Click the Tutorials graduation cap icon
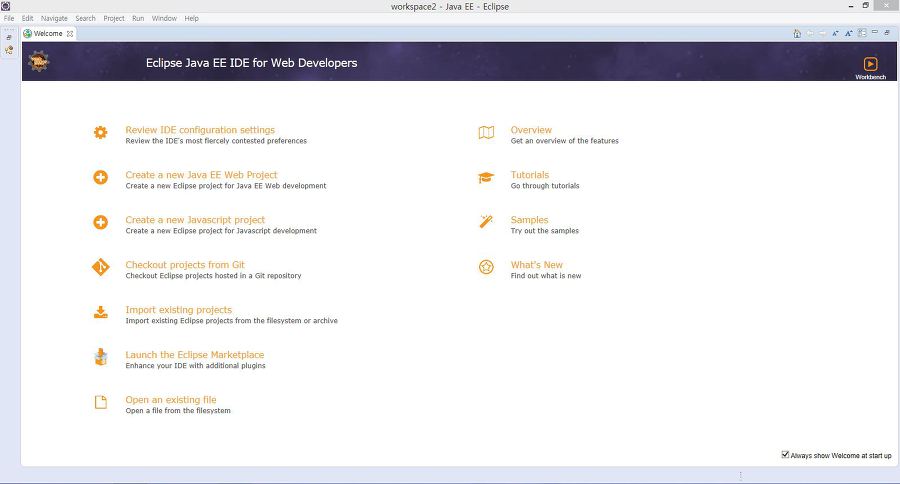 point(486,177)
